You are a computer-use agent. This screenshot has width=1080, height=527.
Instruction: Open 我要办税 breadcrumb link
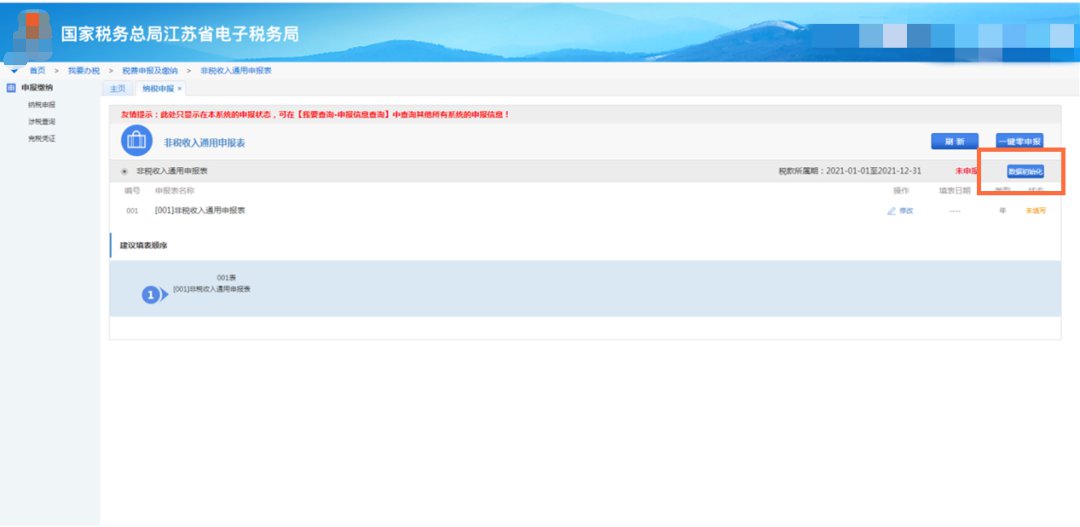coord(83,71)
